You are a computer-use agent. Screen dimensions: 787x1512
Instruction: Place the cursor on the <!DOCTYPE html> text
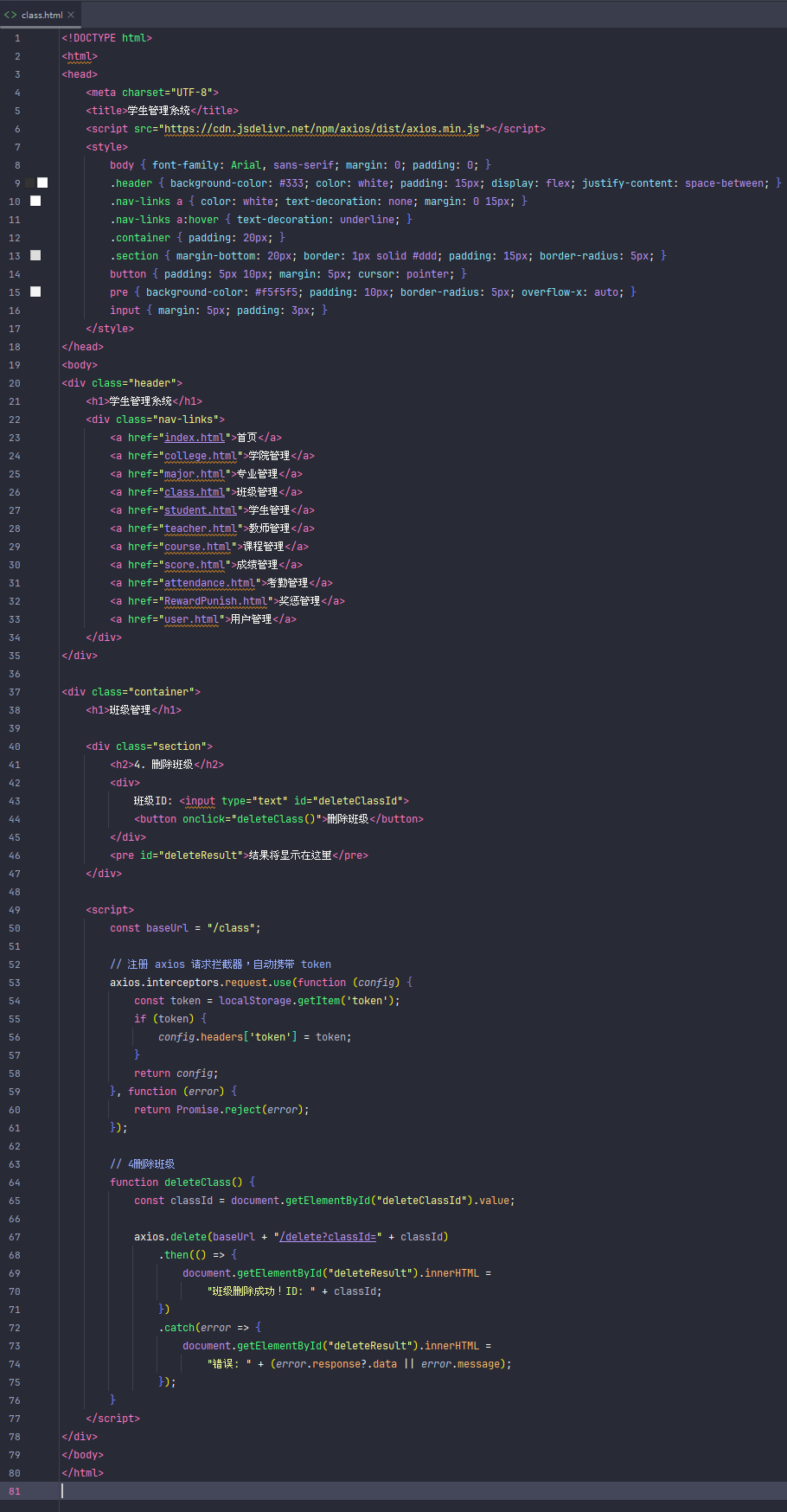pyautogui.click(x=106, y=38)
